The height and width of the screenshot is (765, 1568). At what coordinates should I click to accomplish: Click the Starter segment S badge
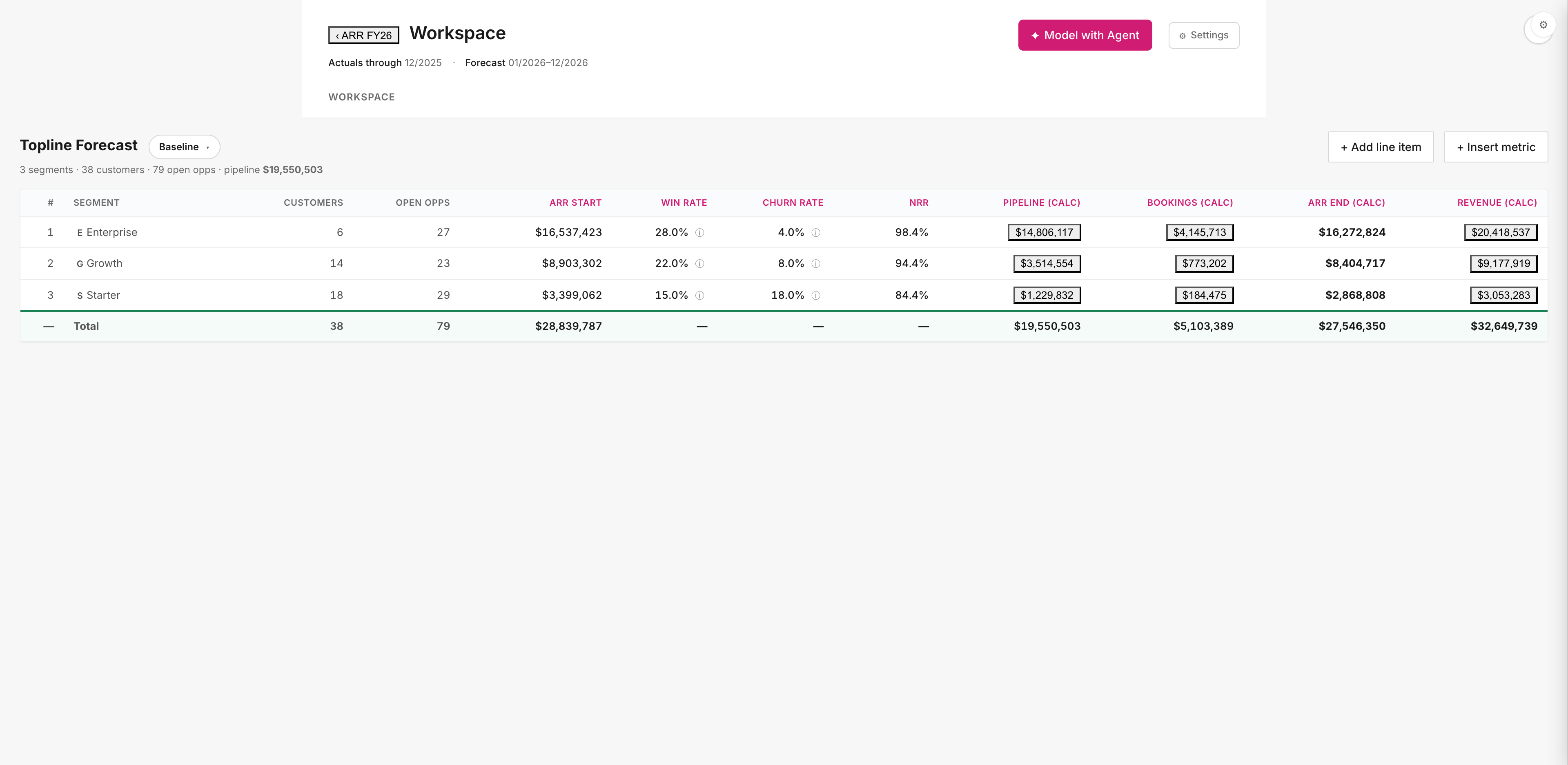tap(80, 296)
